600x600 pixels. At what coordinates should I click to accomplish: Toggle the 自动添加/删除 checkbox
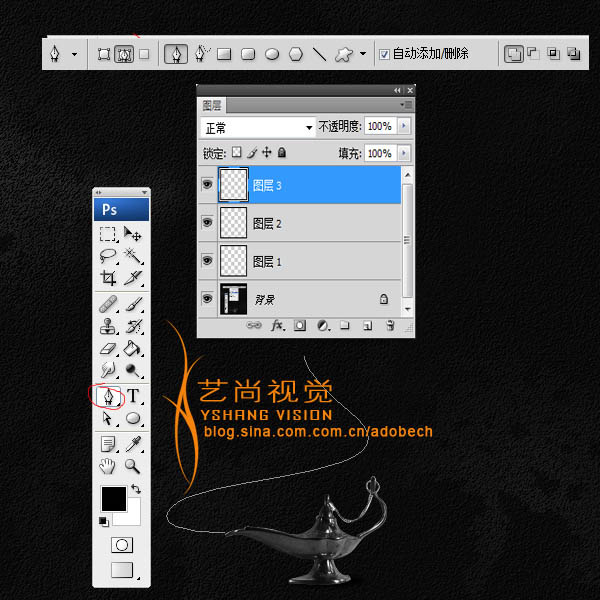click(385, 54)
